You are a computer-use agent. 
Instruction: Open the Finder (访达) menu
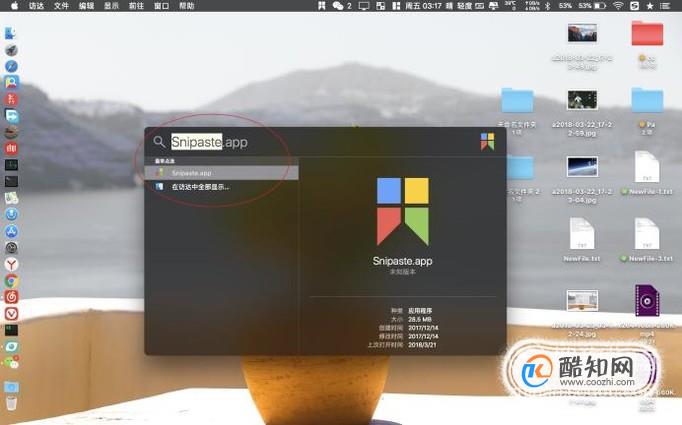click(x=36, y=6)
